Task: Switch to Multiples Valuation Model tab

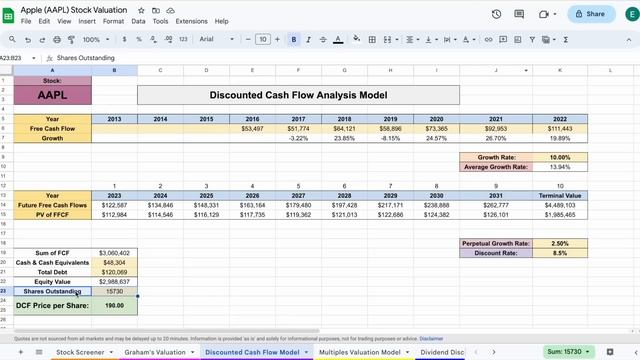Action: pos(364,352)
